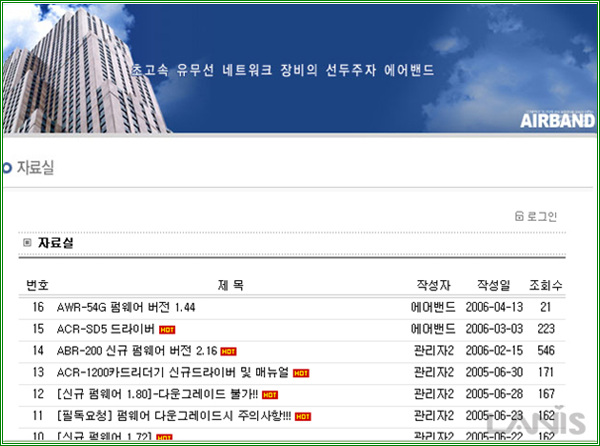
Task: Click post number 11
Action: click(38, 416)
